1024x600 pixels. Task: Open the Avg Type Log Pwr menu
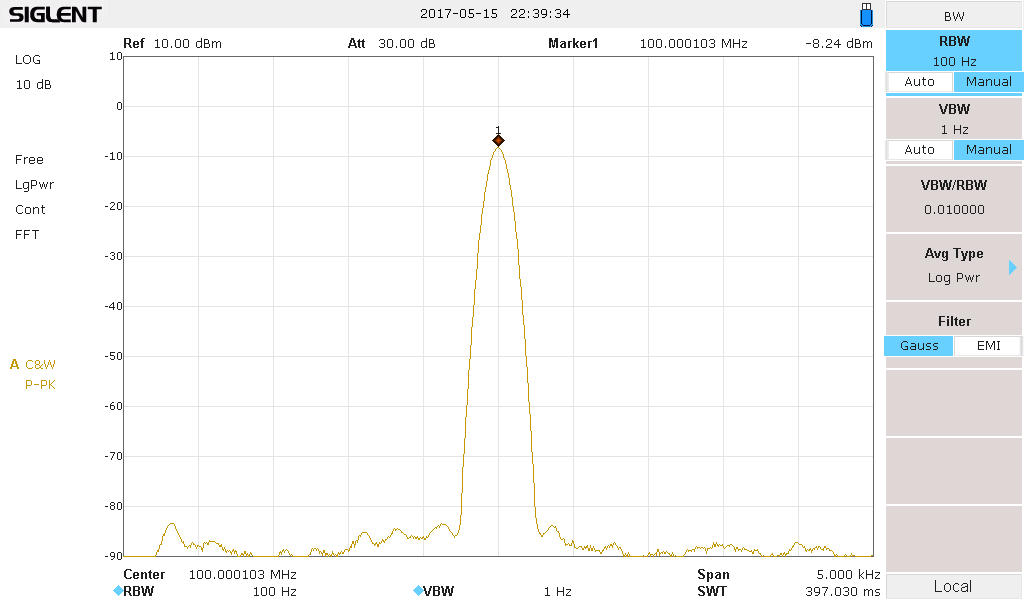pyautogui.click(x=953, y=266)
